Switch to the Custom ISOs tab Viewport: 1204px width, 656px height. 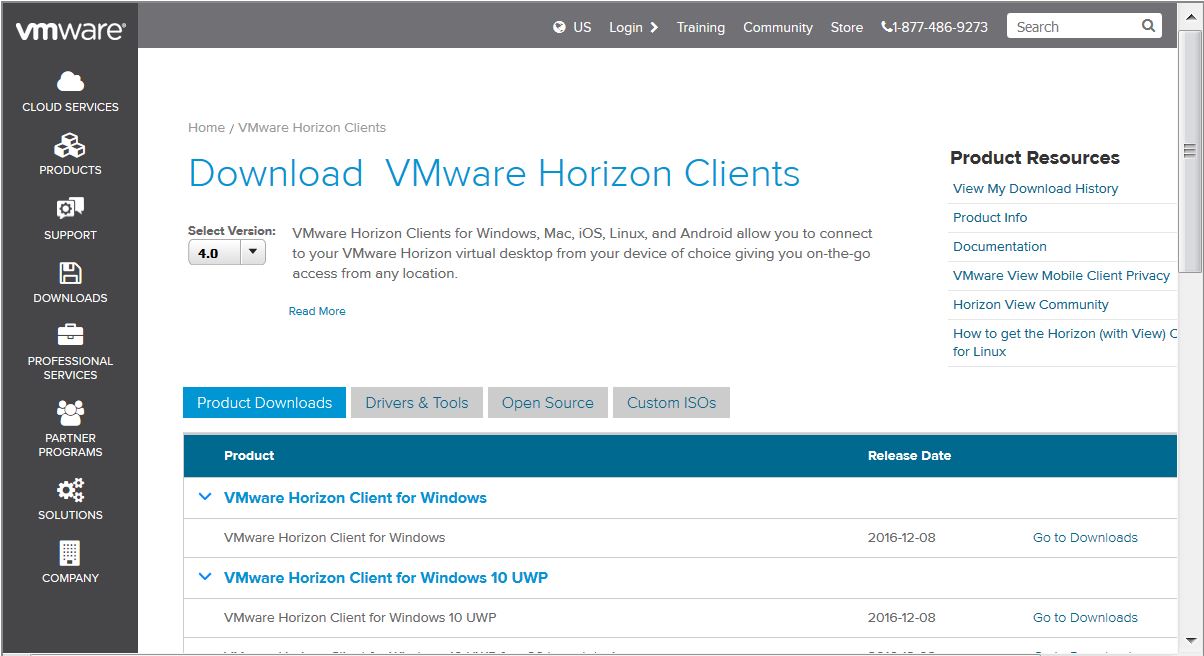pyautogui.click(x=671, y=403)
